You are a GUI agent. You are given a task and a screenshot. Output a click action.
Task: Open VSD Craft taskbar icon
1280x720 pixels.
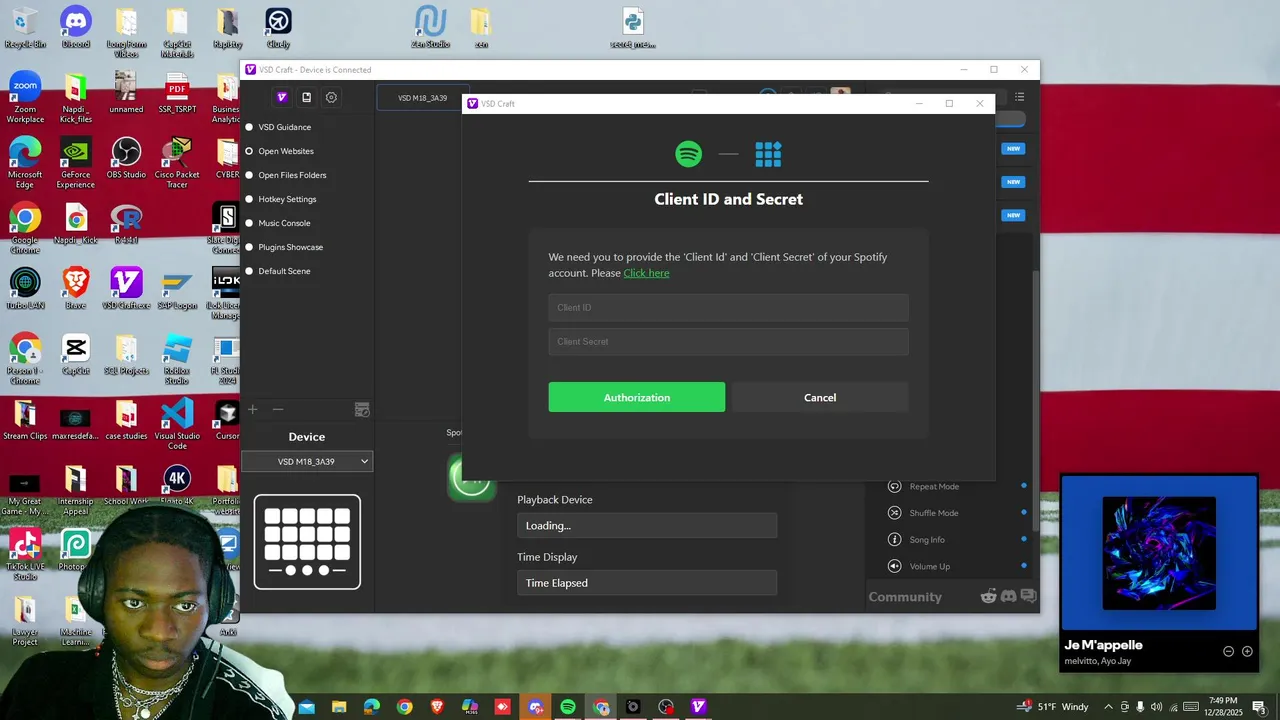[x=699, y=707]
